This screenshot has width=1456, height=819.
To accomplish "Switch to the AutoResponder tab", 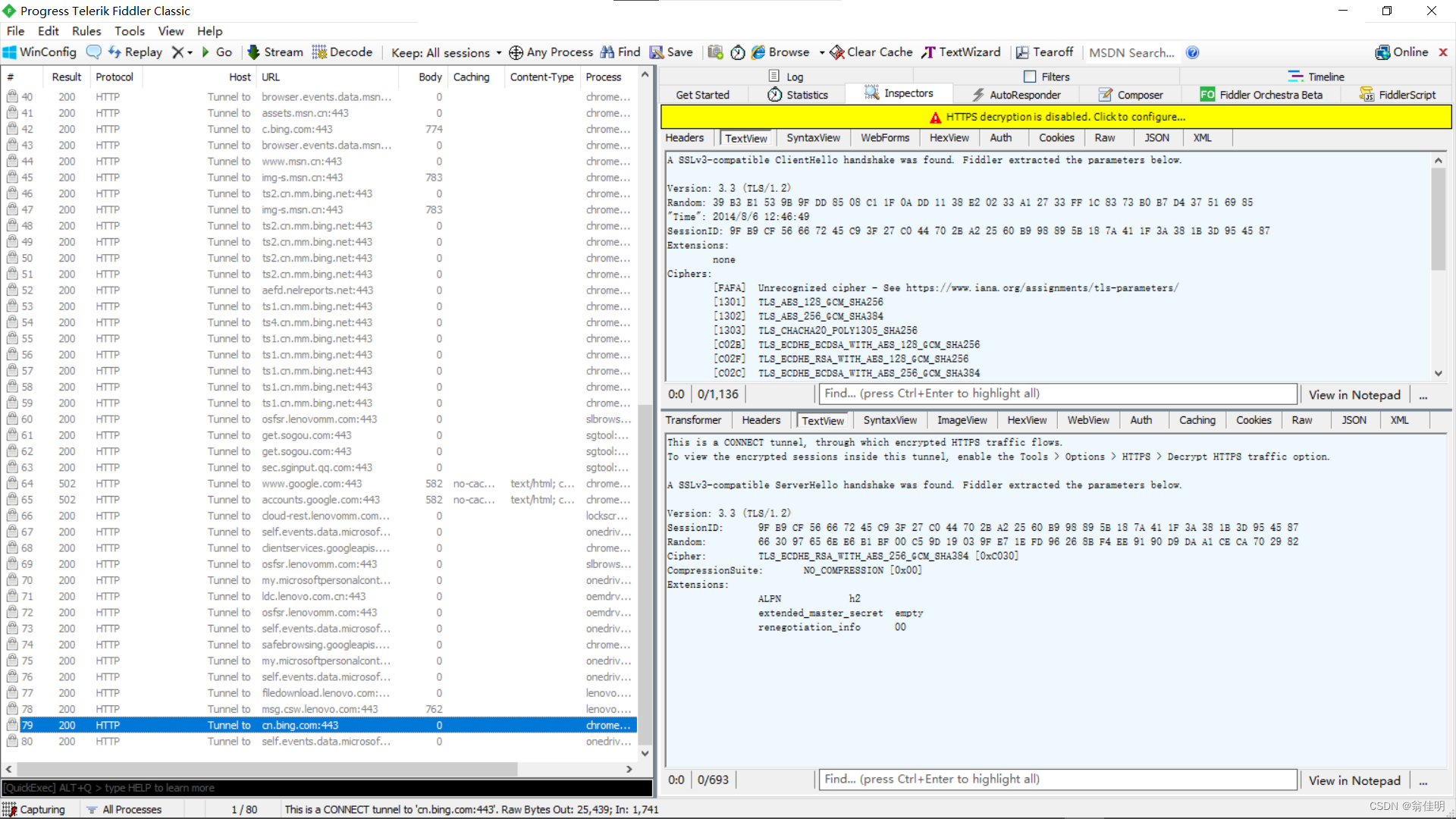I will tap(1016, 95).
